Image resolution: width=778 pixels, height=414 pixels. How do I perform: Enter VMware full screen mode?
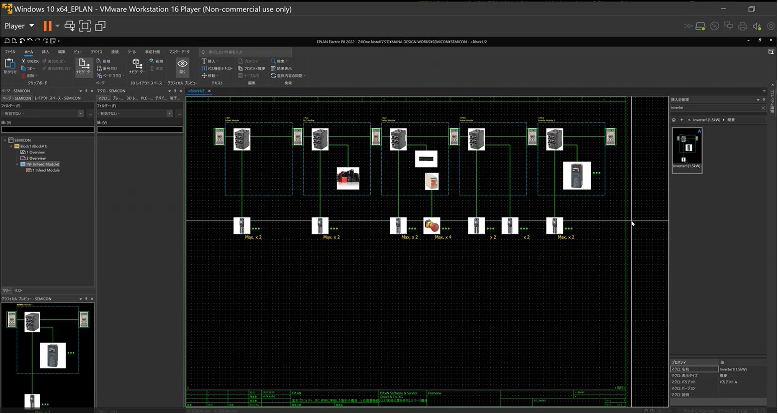[x=85, y=25]
